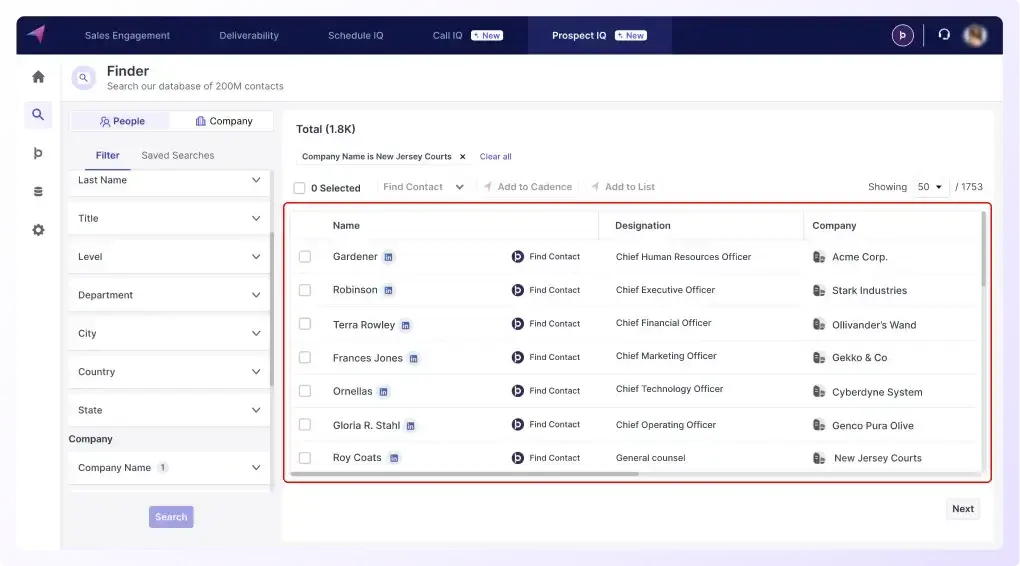Check the box for Robinson row

305,290
